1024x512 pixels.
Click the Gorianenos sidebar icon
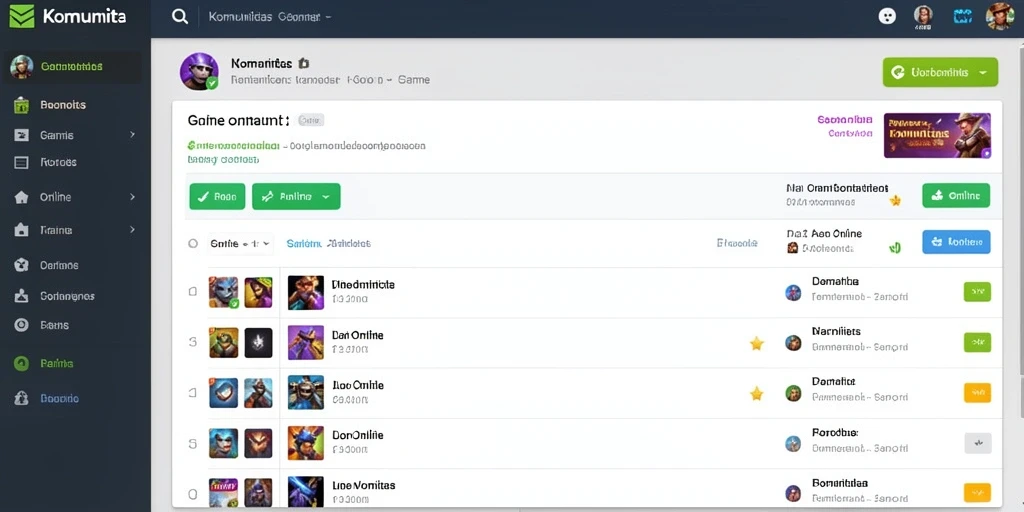pos(22,296)
